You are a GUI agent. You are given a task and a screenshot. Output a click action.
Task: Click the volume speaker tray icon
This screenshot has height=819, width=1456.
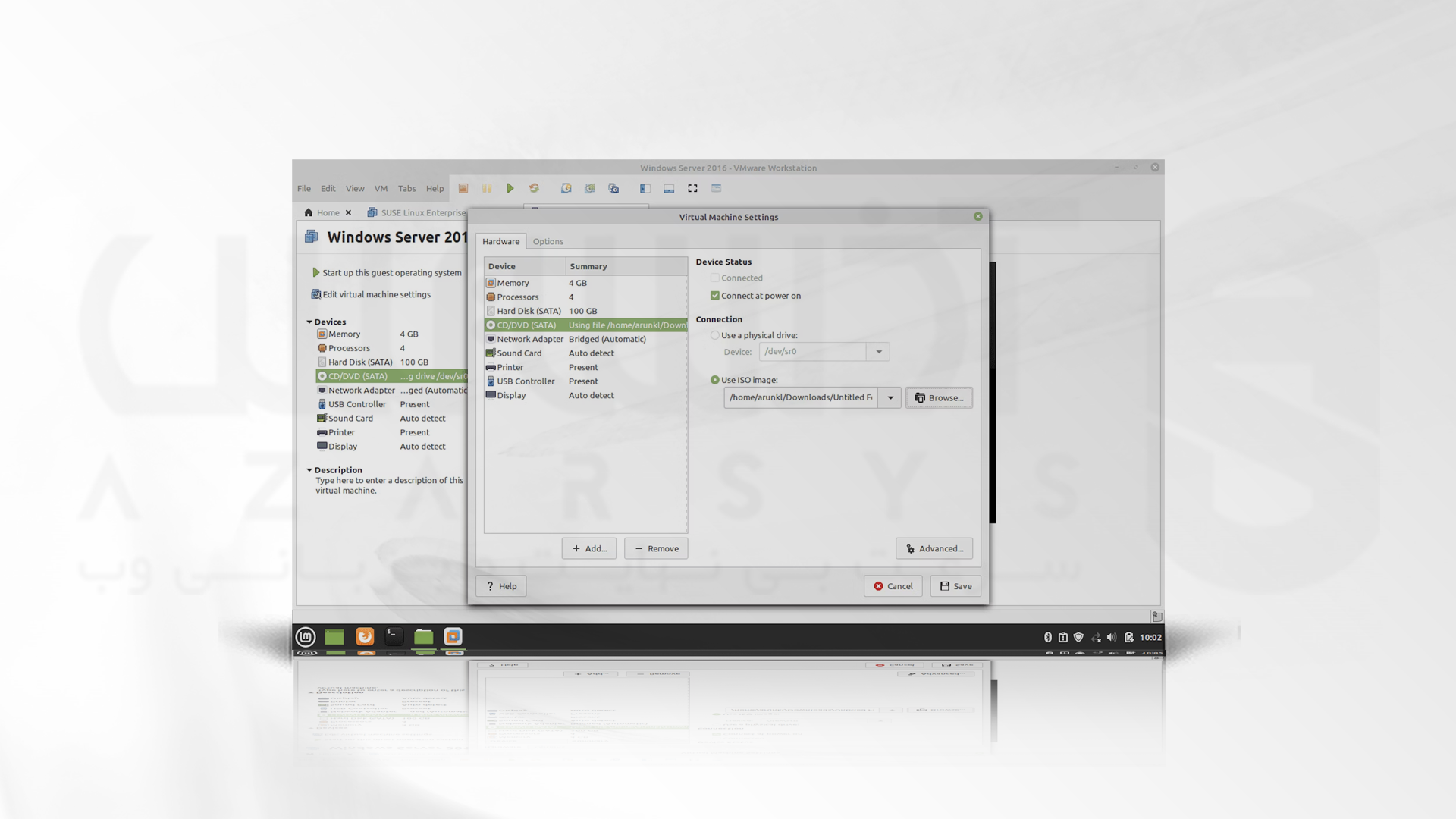1112,637
